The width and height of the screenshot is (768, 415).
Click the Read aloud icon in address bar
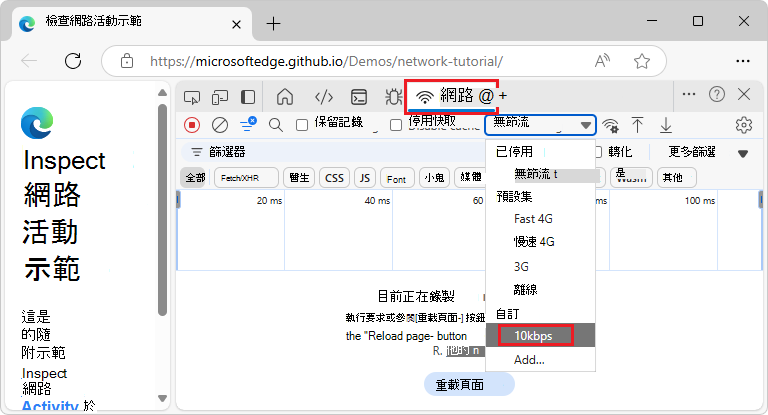coord(602,61)
